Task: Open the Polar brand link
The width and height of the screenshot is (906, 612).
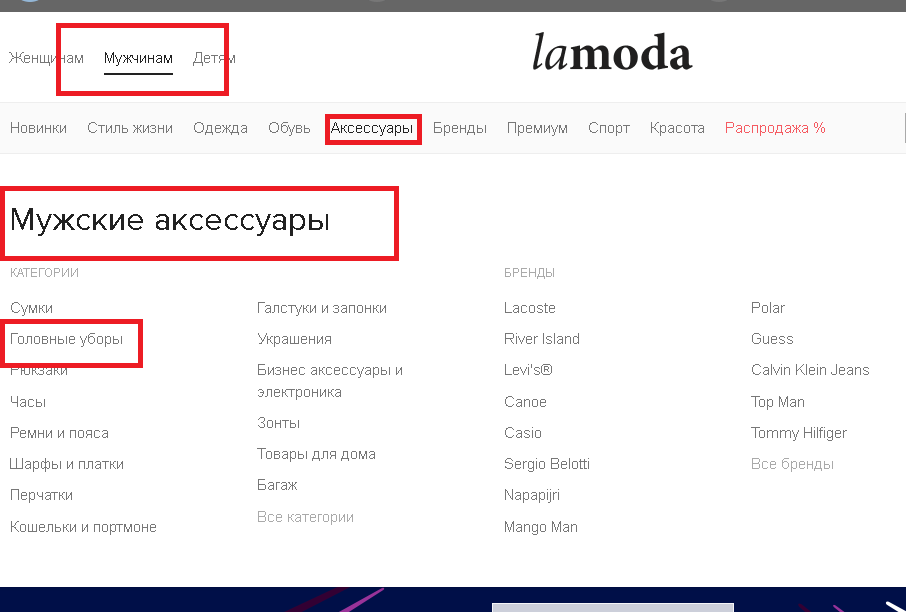Action: point(767,308)
